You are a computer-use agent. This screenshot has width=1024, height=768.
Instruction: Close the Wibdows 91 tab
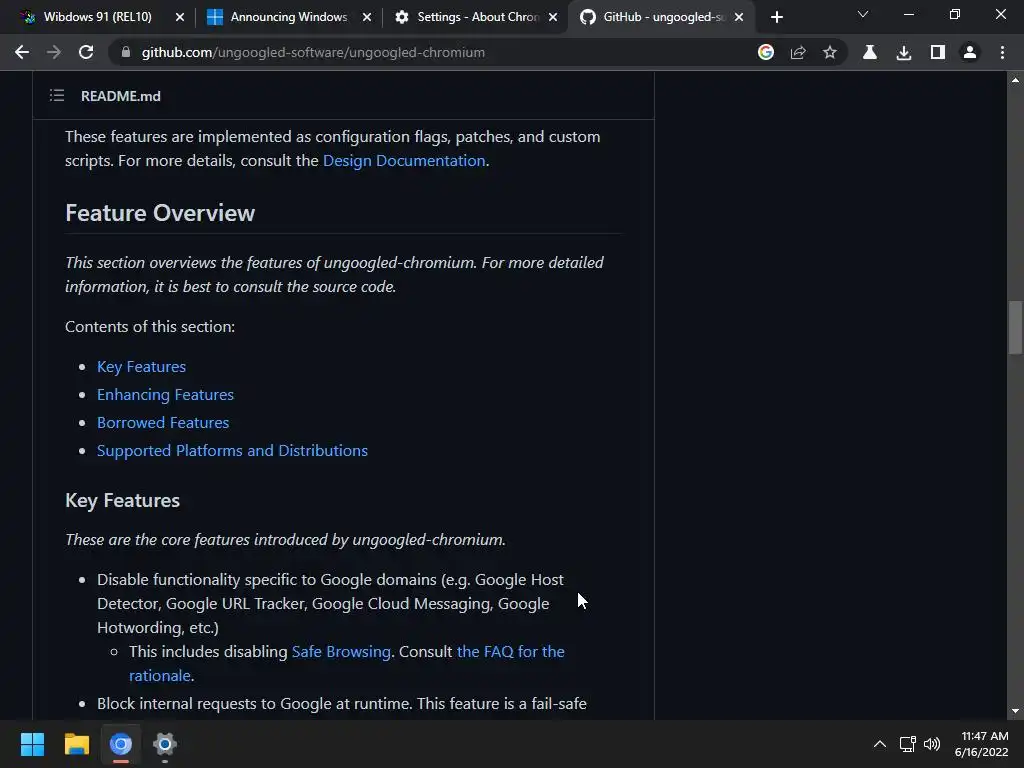pos(180,17)
